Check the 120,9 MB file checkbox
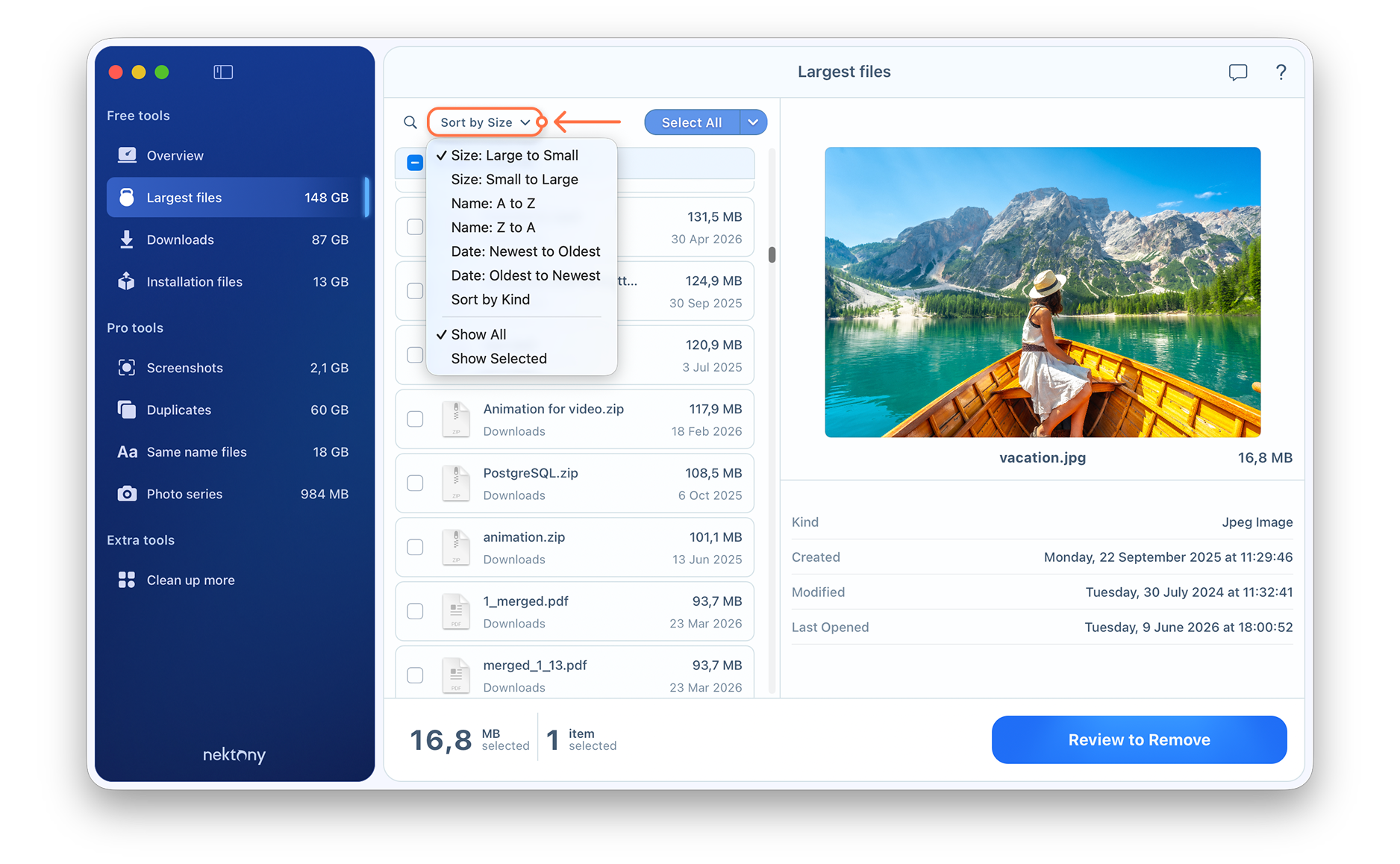The width and height of the screenshot is (1400, 864). click(x=415, y=355)
